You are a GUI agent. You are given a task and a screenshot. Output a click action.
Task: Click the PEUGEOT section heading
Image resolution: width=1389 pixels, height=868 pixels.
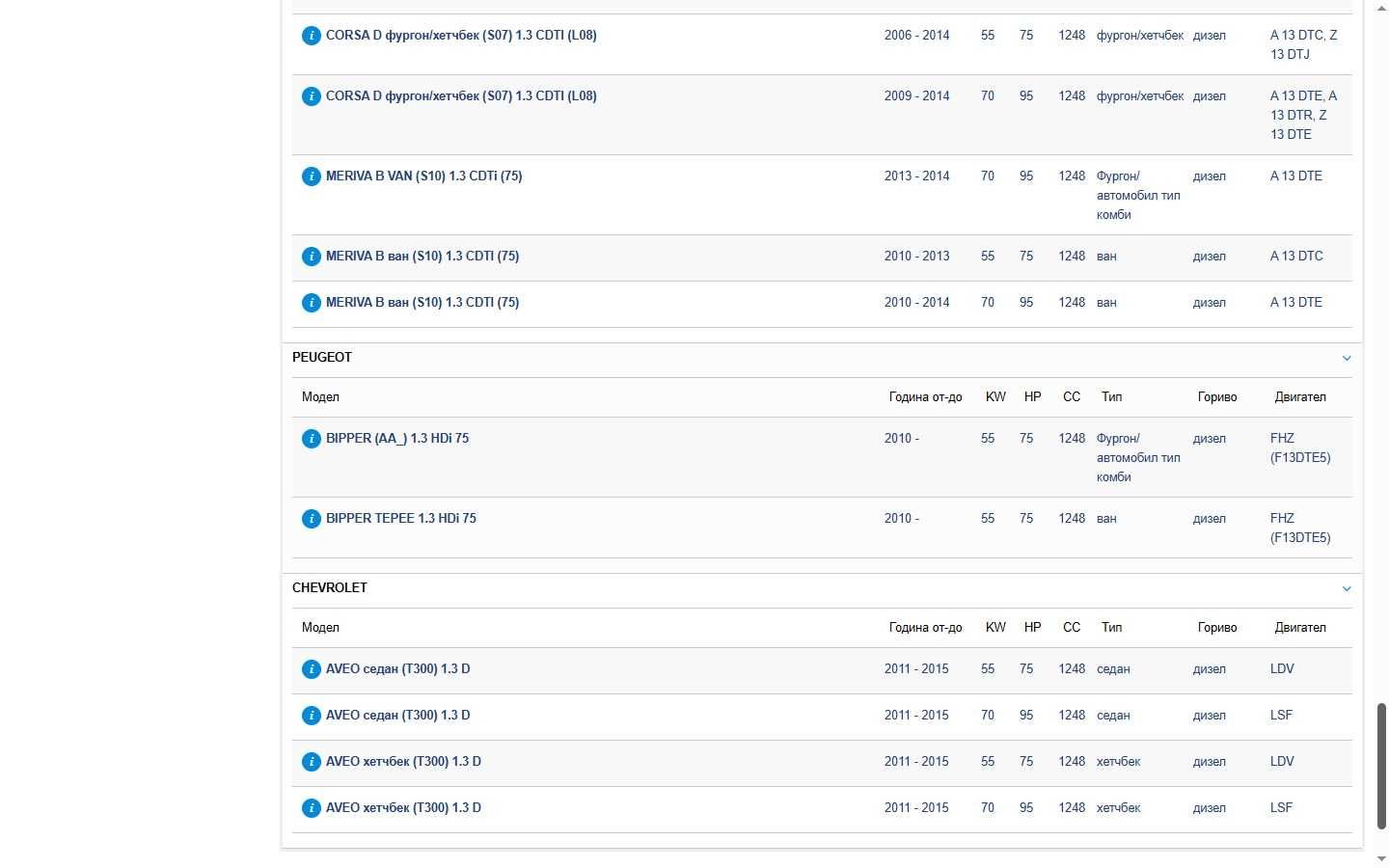(x=322, y=357)
